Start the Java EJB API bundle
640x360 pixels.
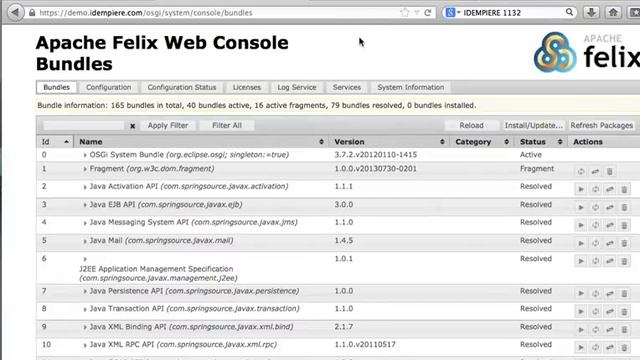point(581,207)
